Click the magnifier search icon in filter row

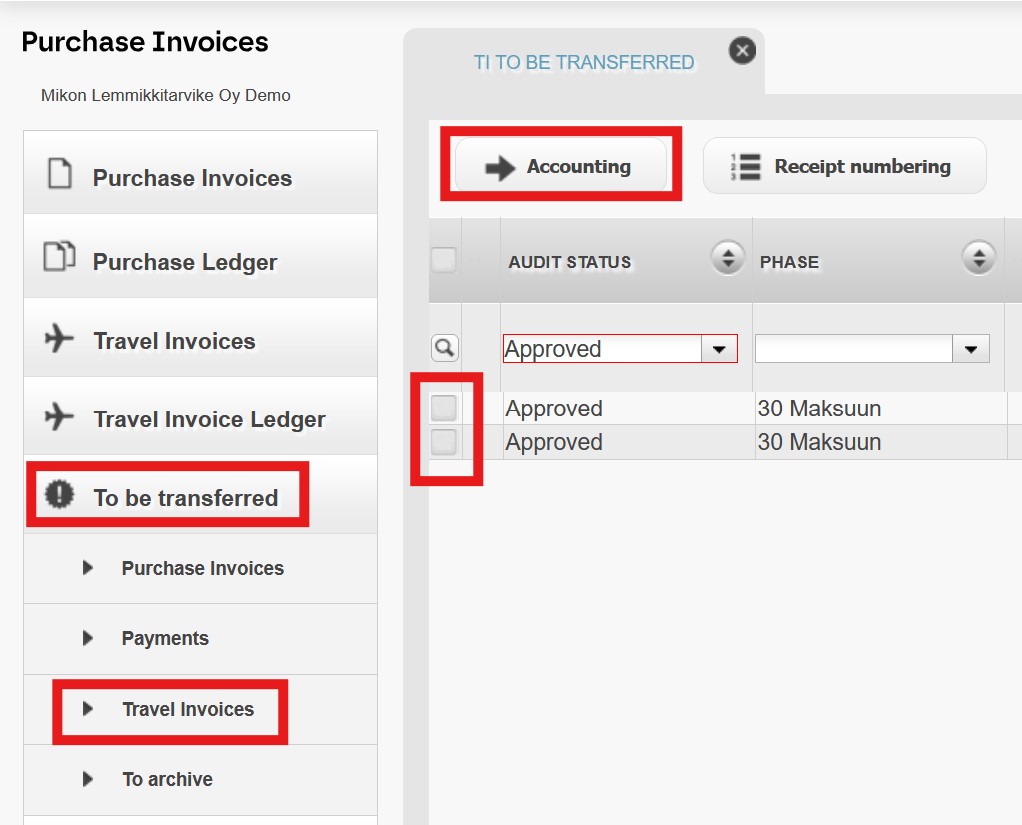point(445,348)
